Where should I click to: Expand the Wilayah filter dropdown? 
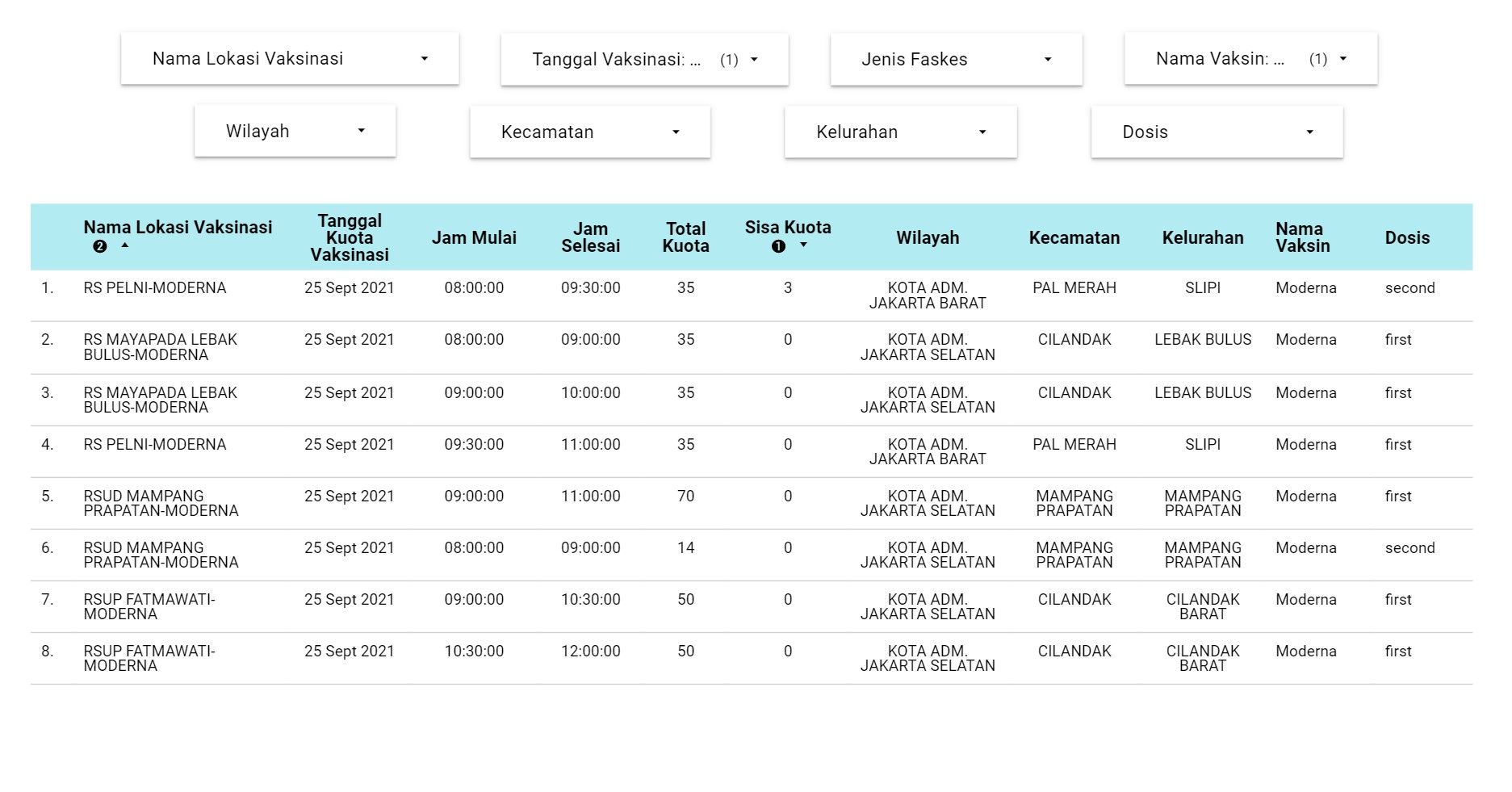tap(295, 132)
